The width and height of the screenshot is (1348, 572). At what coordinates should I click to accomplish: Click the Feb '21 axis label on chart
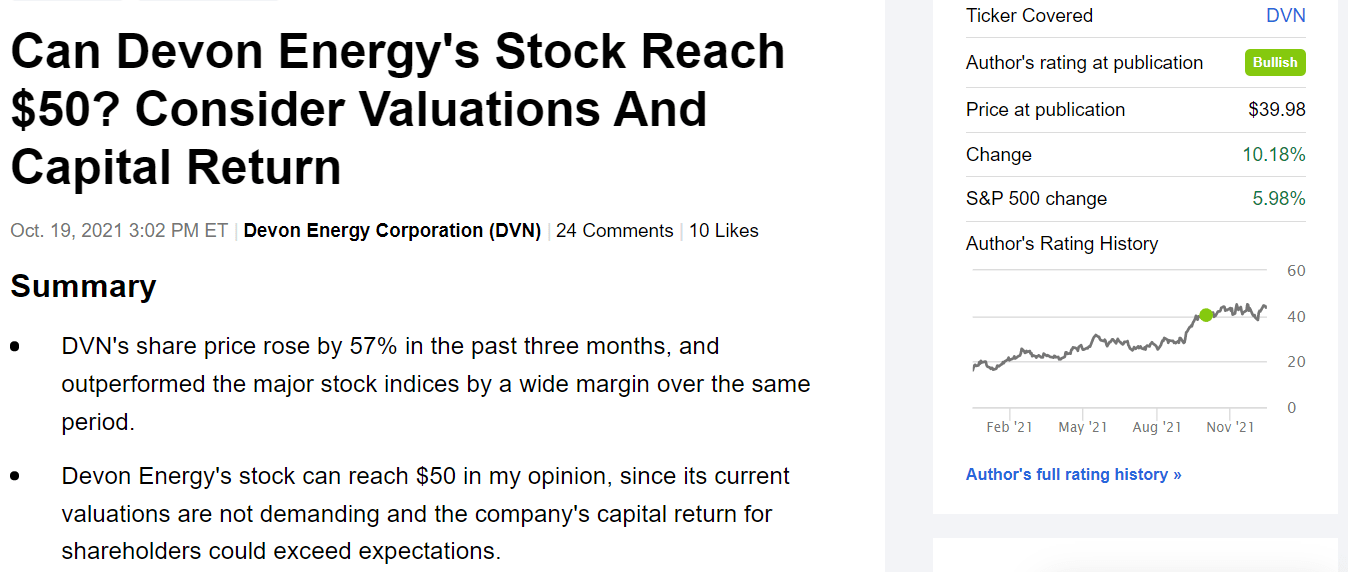[x=1009, y=427]
